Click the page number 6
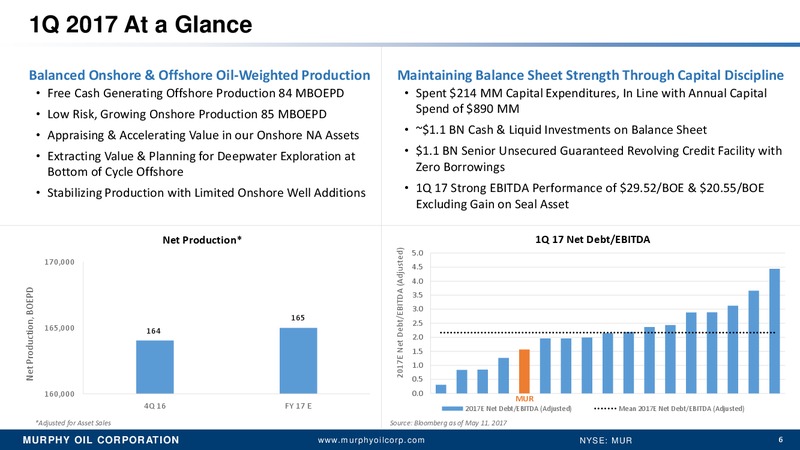Screen dimensions: 800x450 (781, 440)
